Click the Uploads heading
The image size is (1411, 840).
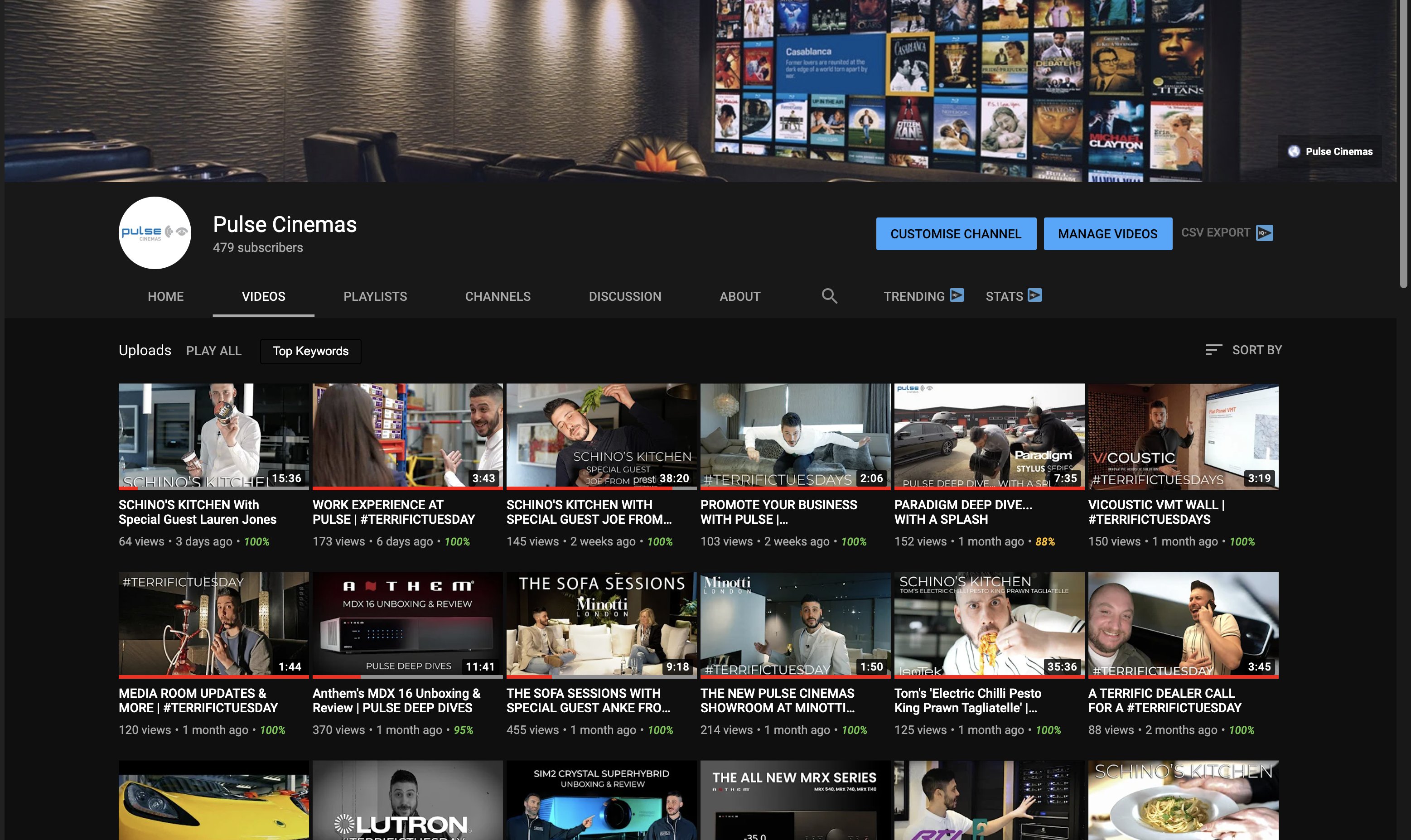[145, 350]
